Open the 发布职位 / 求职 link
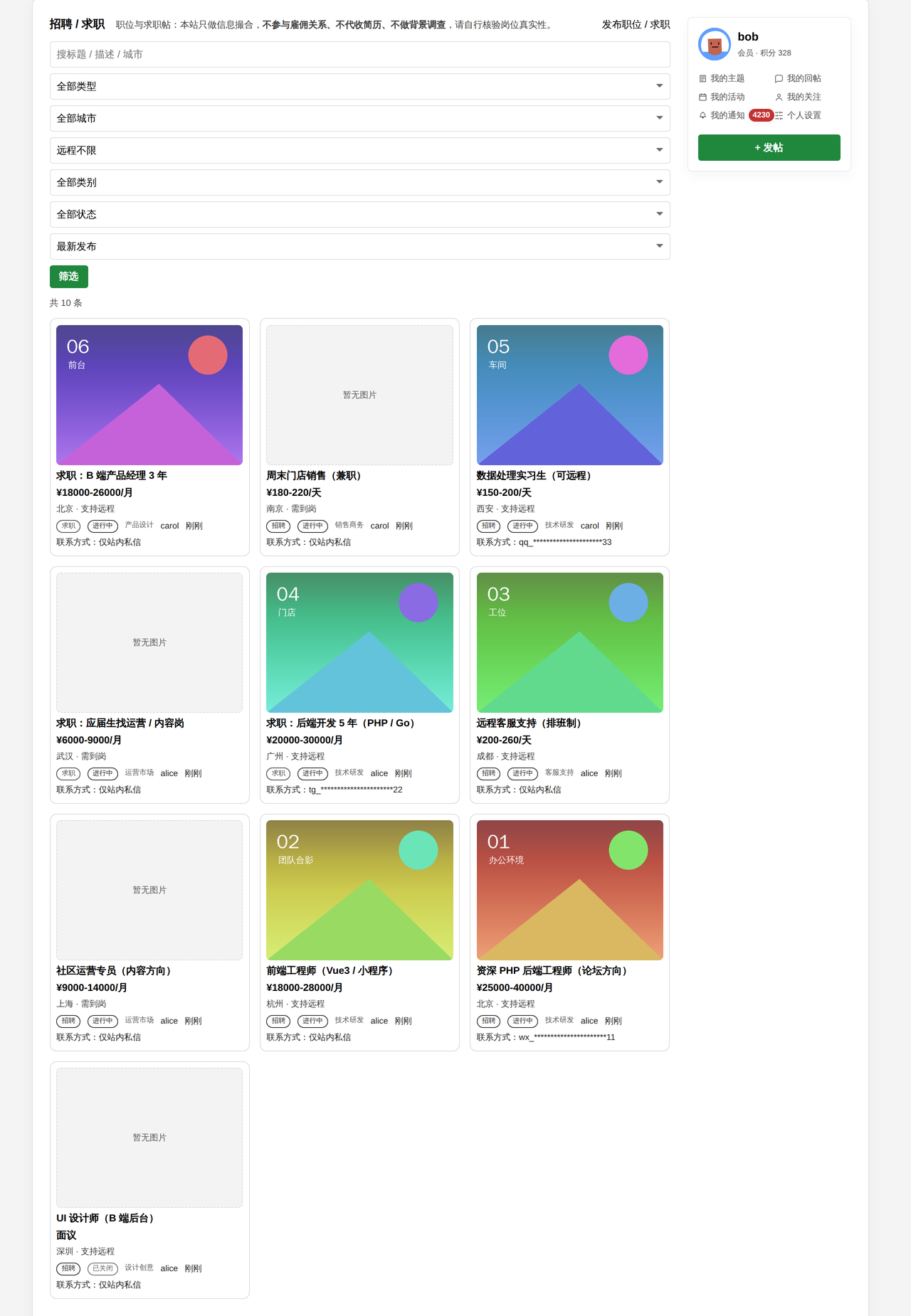The width and height of the screenshot is (911, 1316). coord(636,24)
